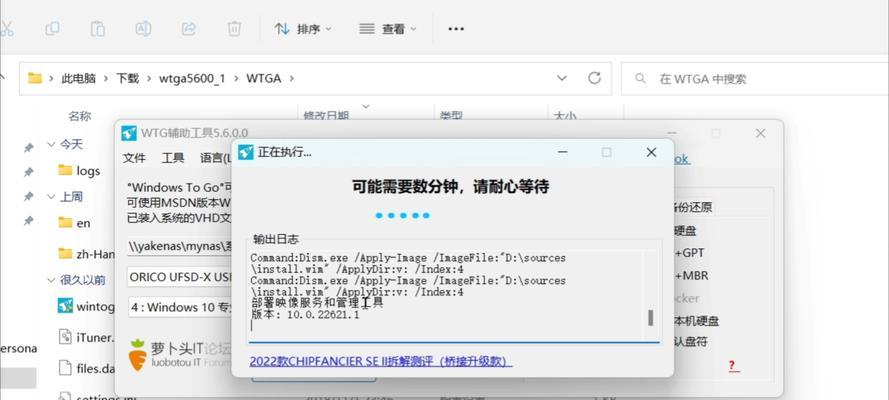Open the 文件 menu in WTG辅助工具
Image resolution: width=889 pixels, height=400 pixels.
click(x=134, y=159)
